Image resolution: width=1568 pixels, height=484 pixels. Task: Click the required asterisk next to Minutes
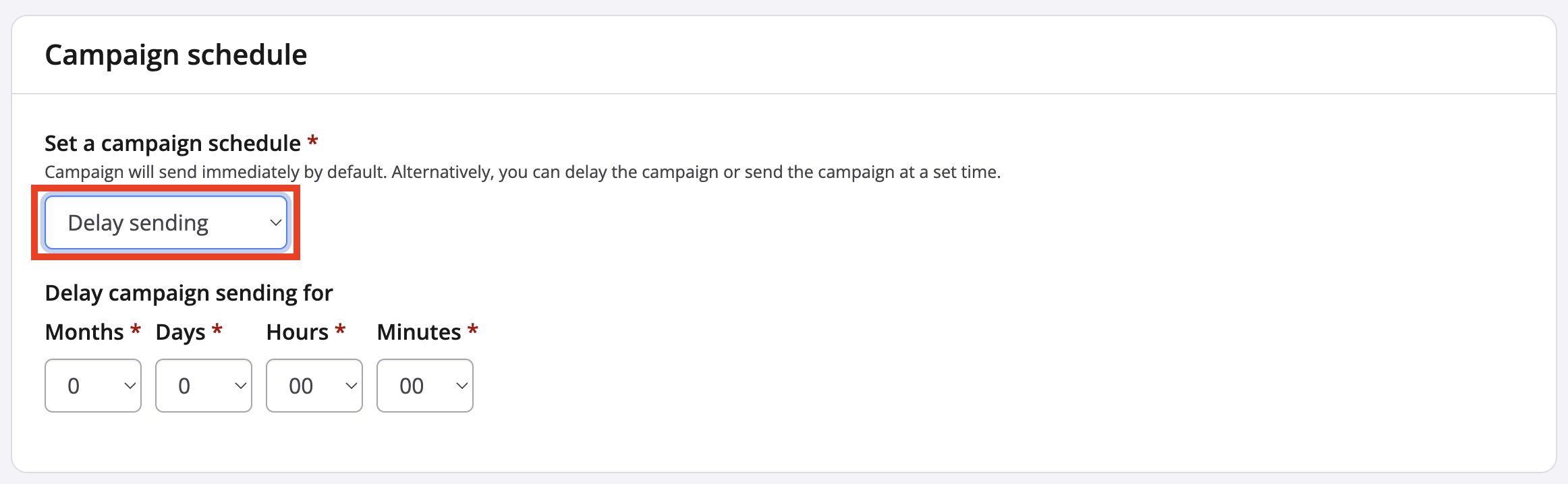point(473,330)
